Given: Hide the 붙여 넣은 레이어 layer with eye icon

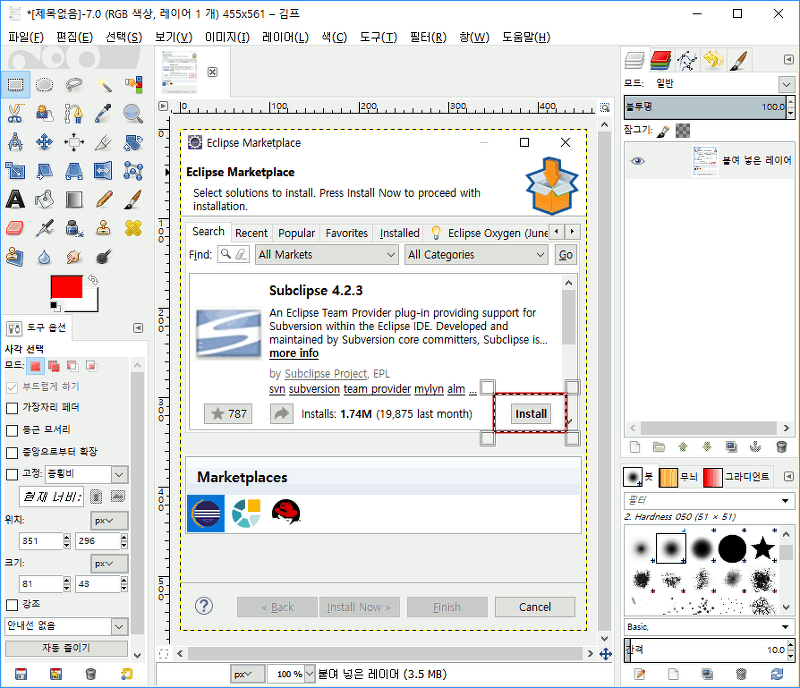Looking at the screenshot, I should (x=637, y=161).
